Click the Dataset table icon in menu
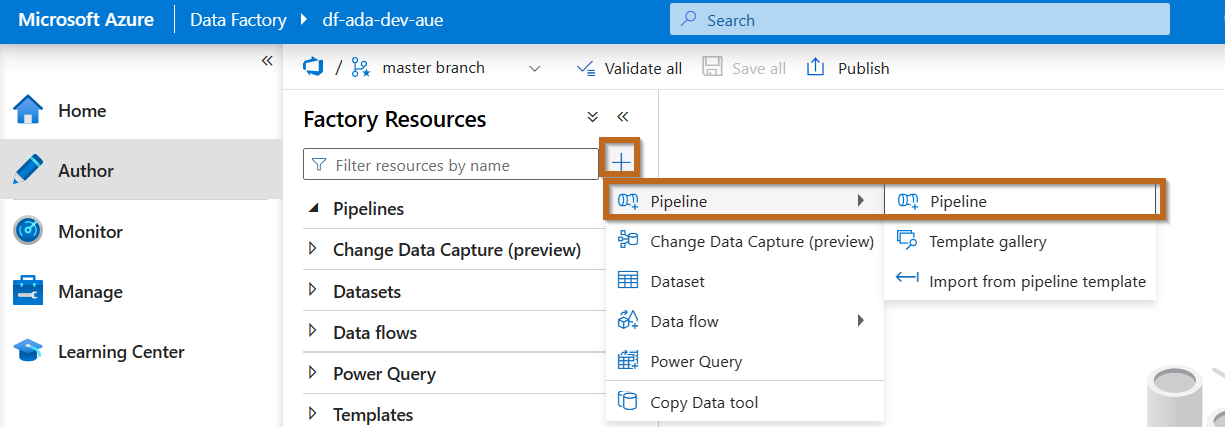The image size is (1225, 427). pos(628,281)
